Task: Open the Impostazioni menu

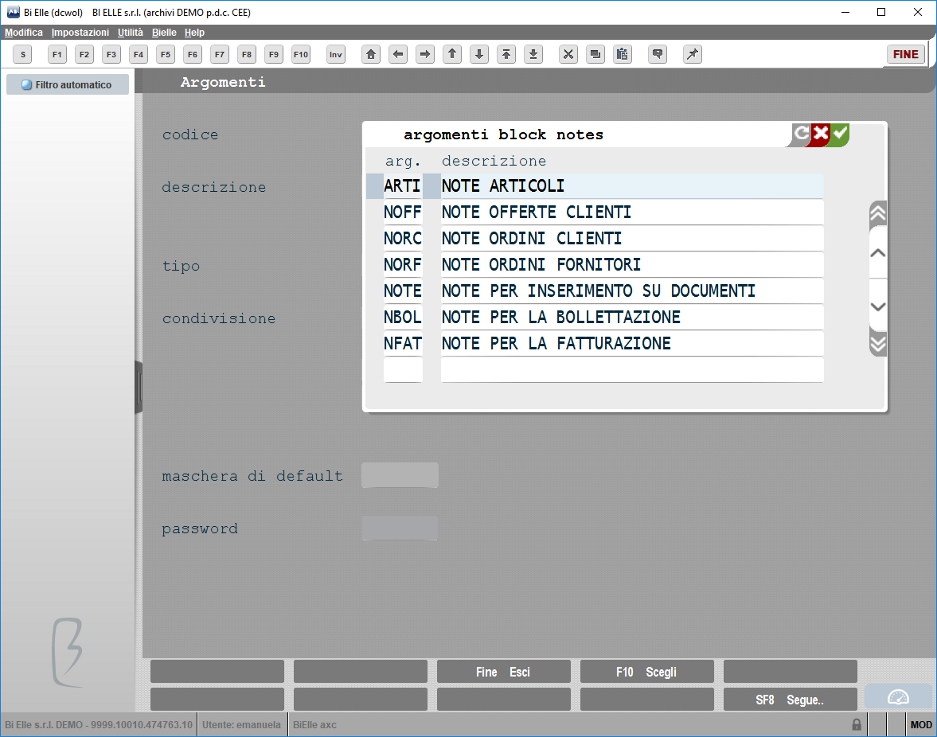Action: [x=80, y=32]
